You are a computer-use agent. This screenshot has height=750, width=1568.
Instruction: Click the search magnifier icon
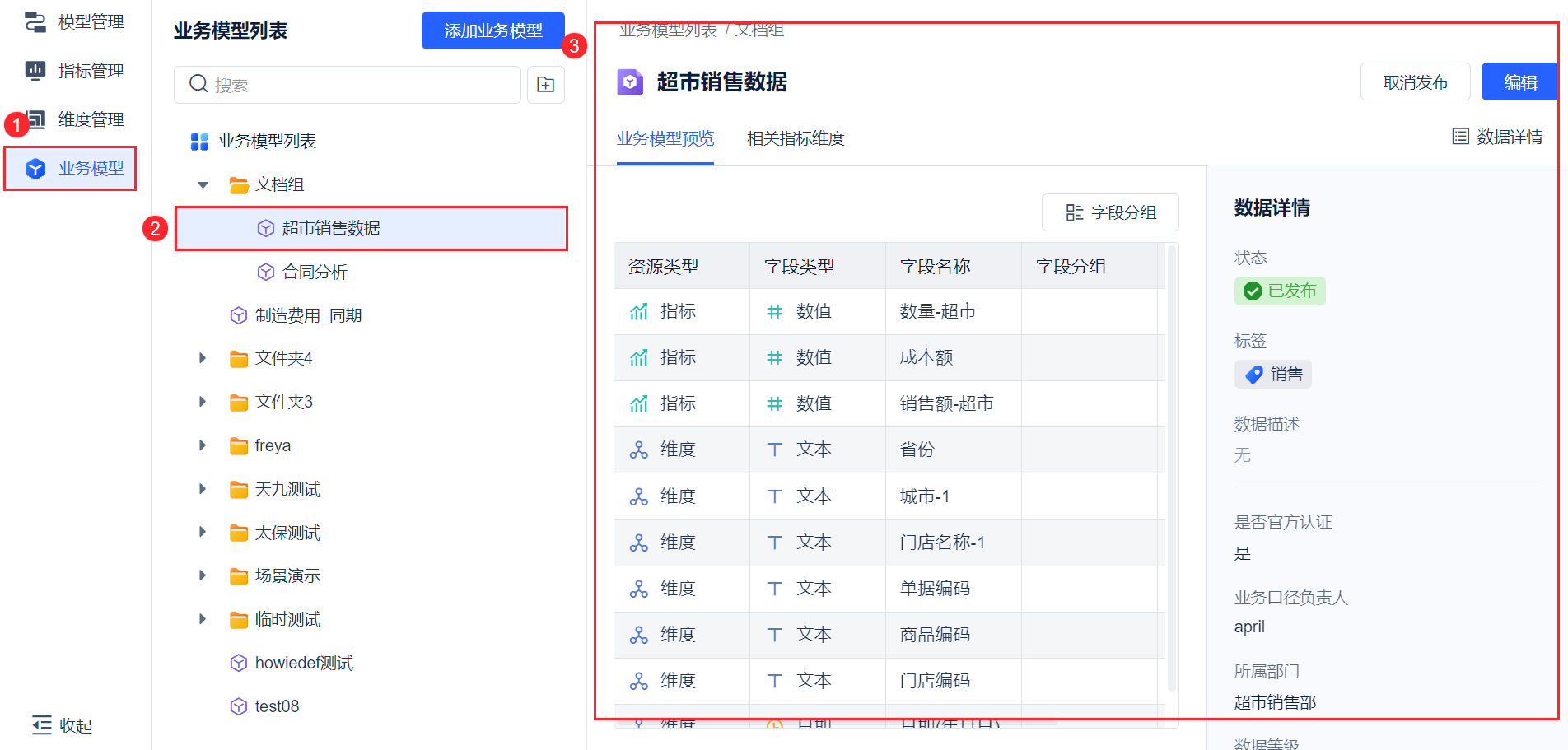pyautogui.click(x=198, y=84)
